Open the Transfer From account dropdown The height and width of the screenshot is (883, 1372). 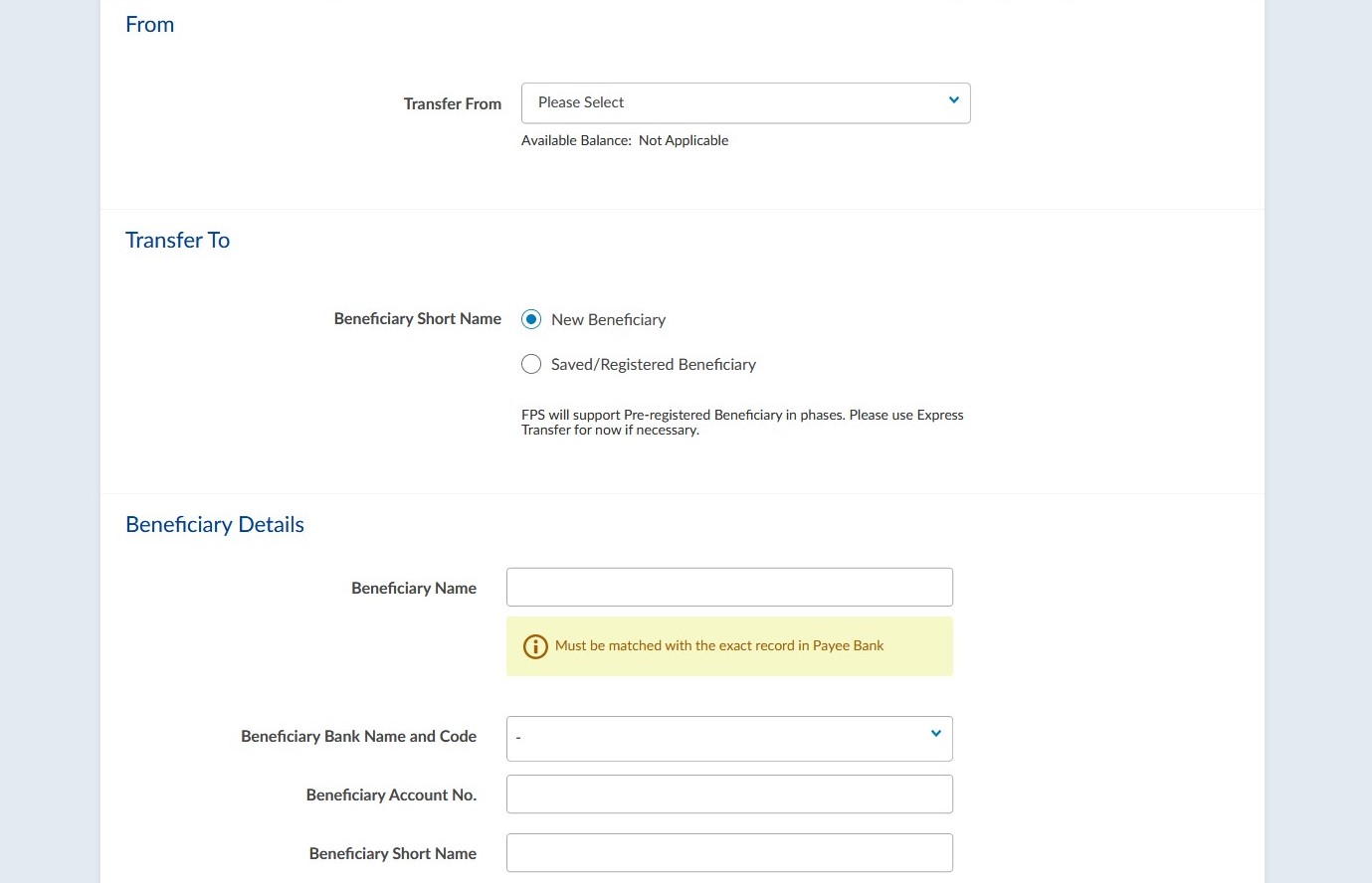pos(744,103)
